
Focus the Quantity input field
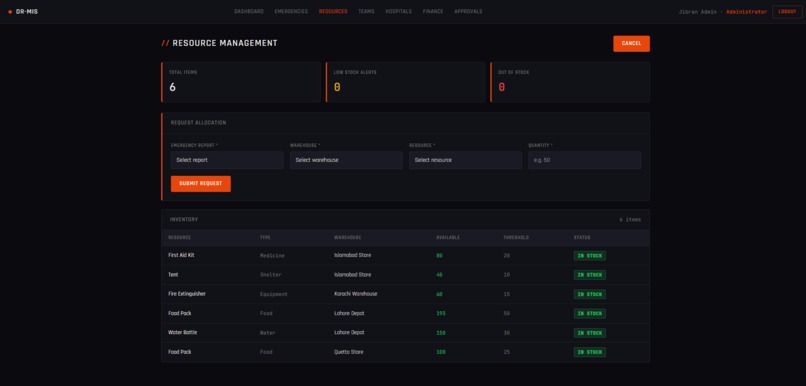click(584, 160)
